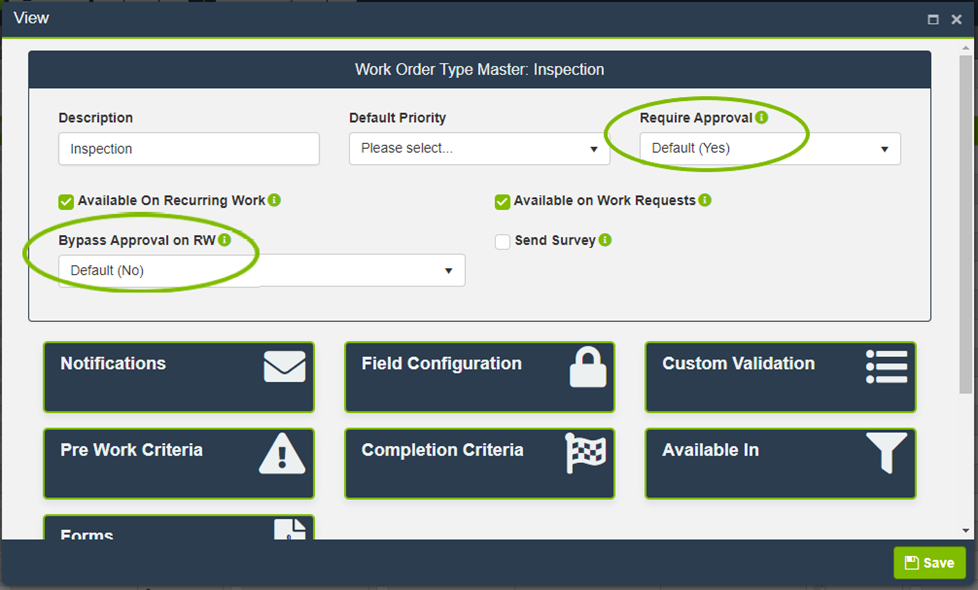Enable the Send Survey checkbox

pyautogui.click(x=502, y=241)
